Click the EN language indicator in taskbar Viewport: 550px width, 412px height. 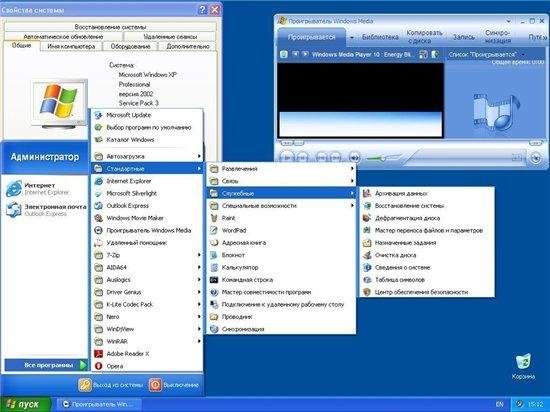tap(499, 404)
